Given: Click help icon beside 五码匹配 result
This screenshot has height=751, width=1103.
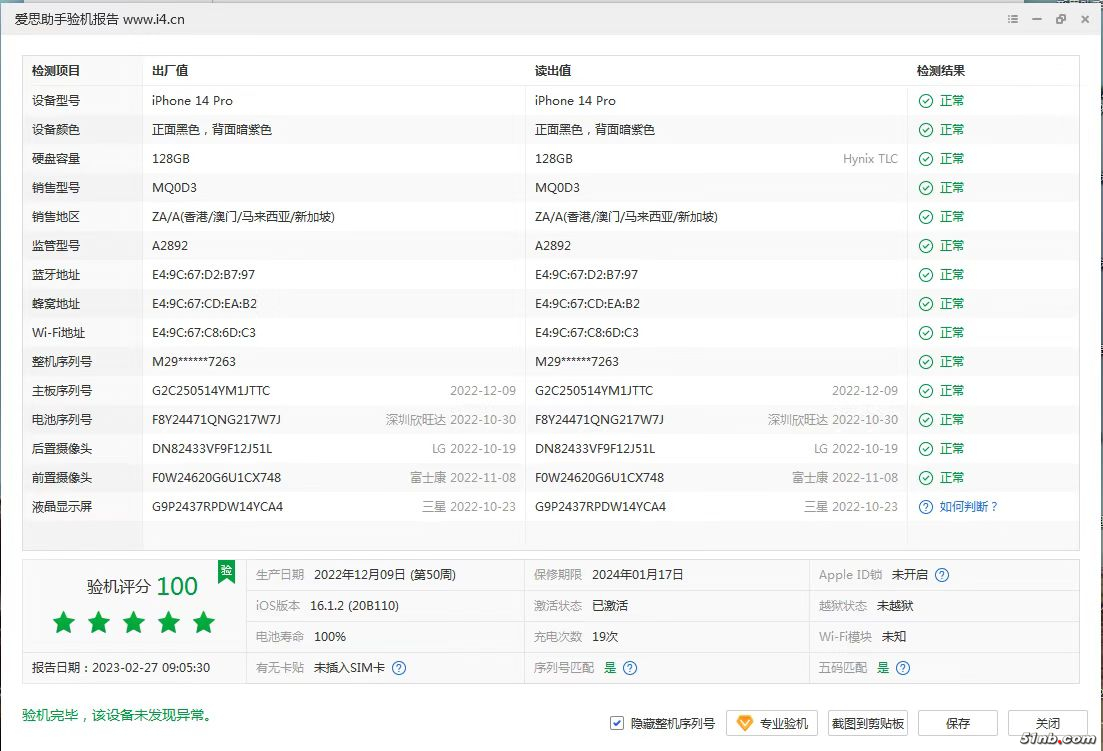Looking at the screenshot, I should (903, 668).
